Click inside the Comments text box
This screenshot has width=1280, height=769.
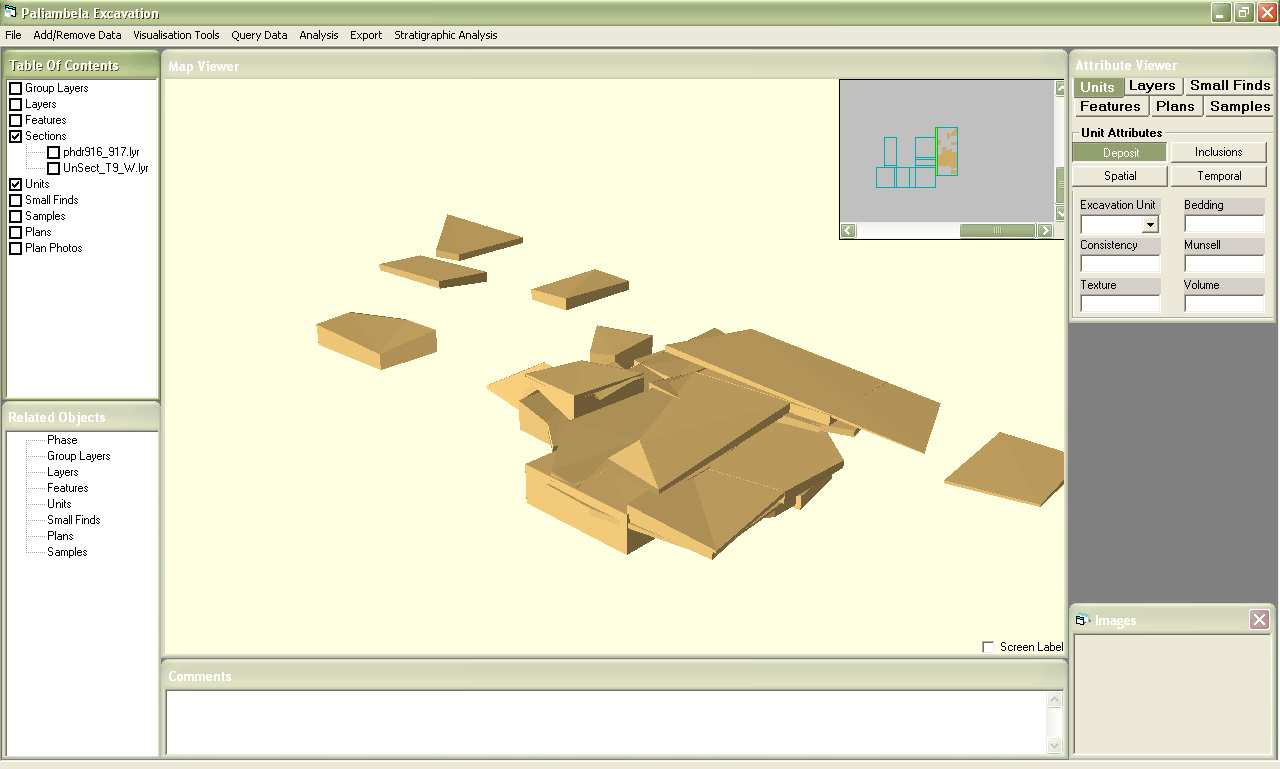(606, 722)
